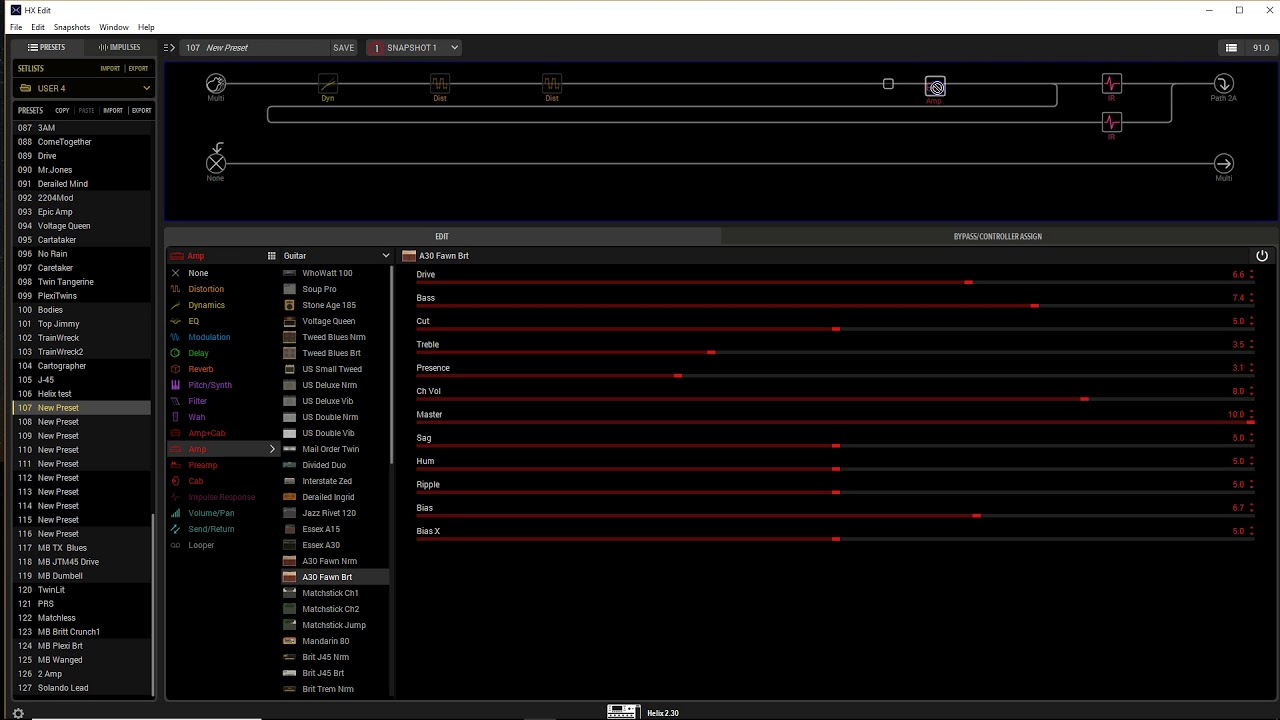This screenshot has width=1280, height=720.
Task: Set the Ch Vol slider
Action: (x=835, y=399)
